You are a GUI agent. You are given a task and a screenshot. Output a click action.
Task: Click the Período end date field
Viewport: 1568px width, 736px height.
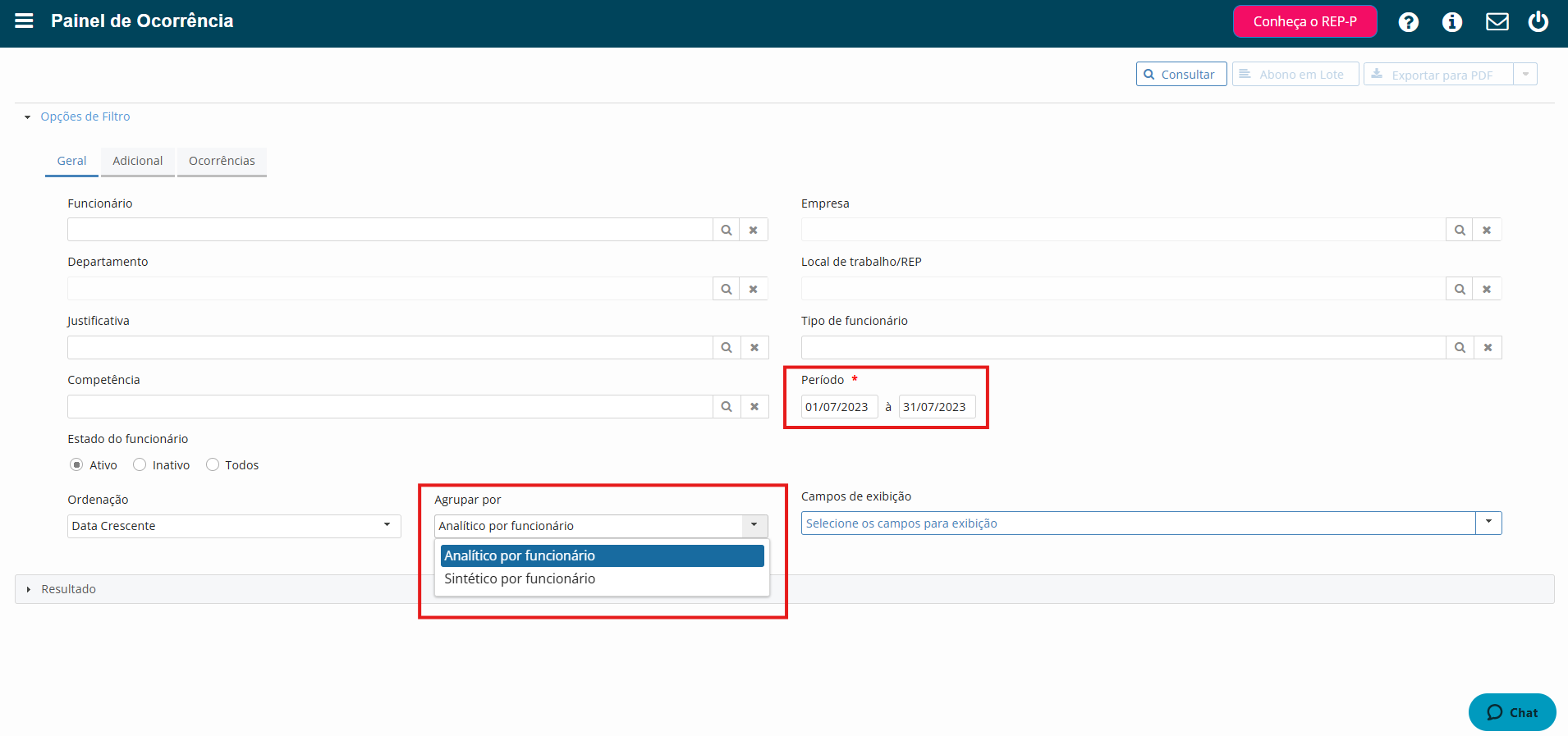coord(937,407)
